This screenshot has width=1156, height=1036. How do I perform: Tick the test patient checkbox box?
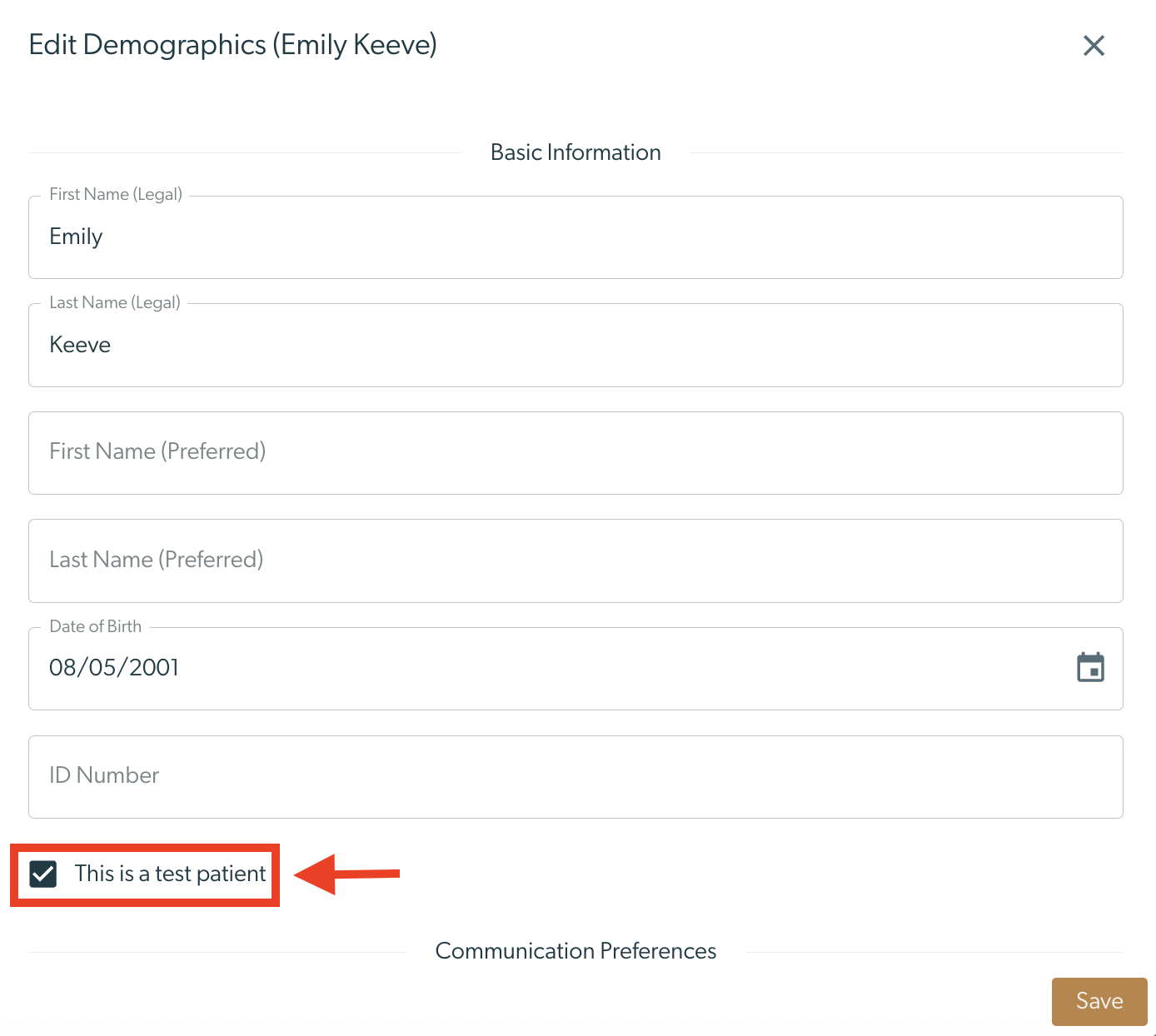(x=43, y=874)
